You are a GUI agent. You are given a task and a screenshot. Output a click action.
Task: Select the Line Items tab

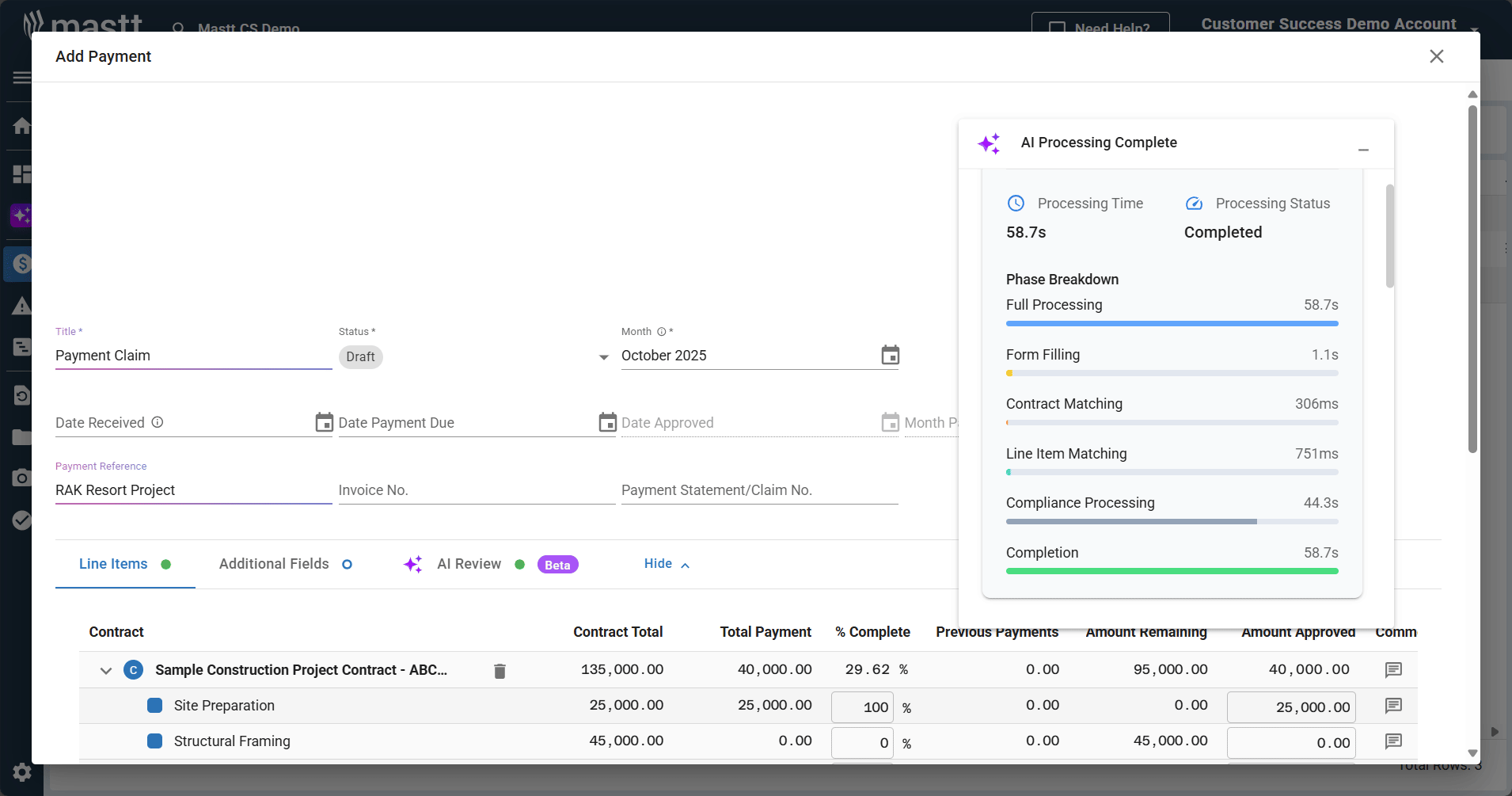click(113, 564)
